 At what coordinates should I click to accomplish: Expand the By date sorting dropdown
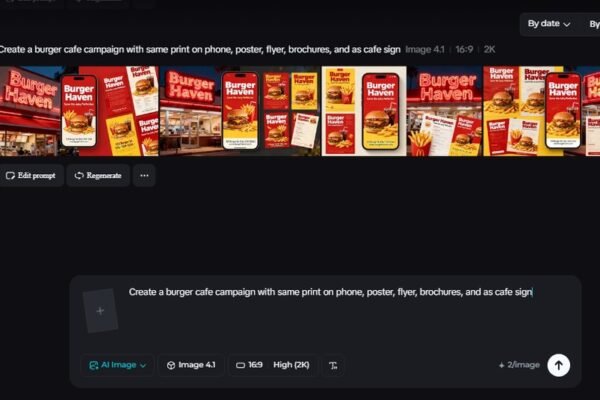[x=549, y=23]
